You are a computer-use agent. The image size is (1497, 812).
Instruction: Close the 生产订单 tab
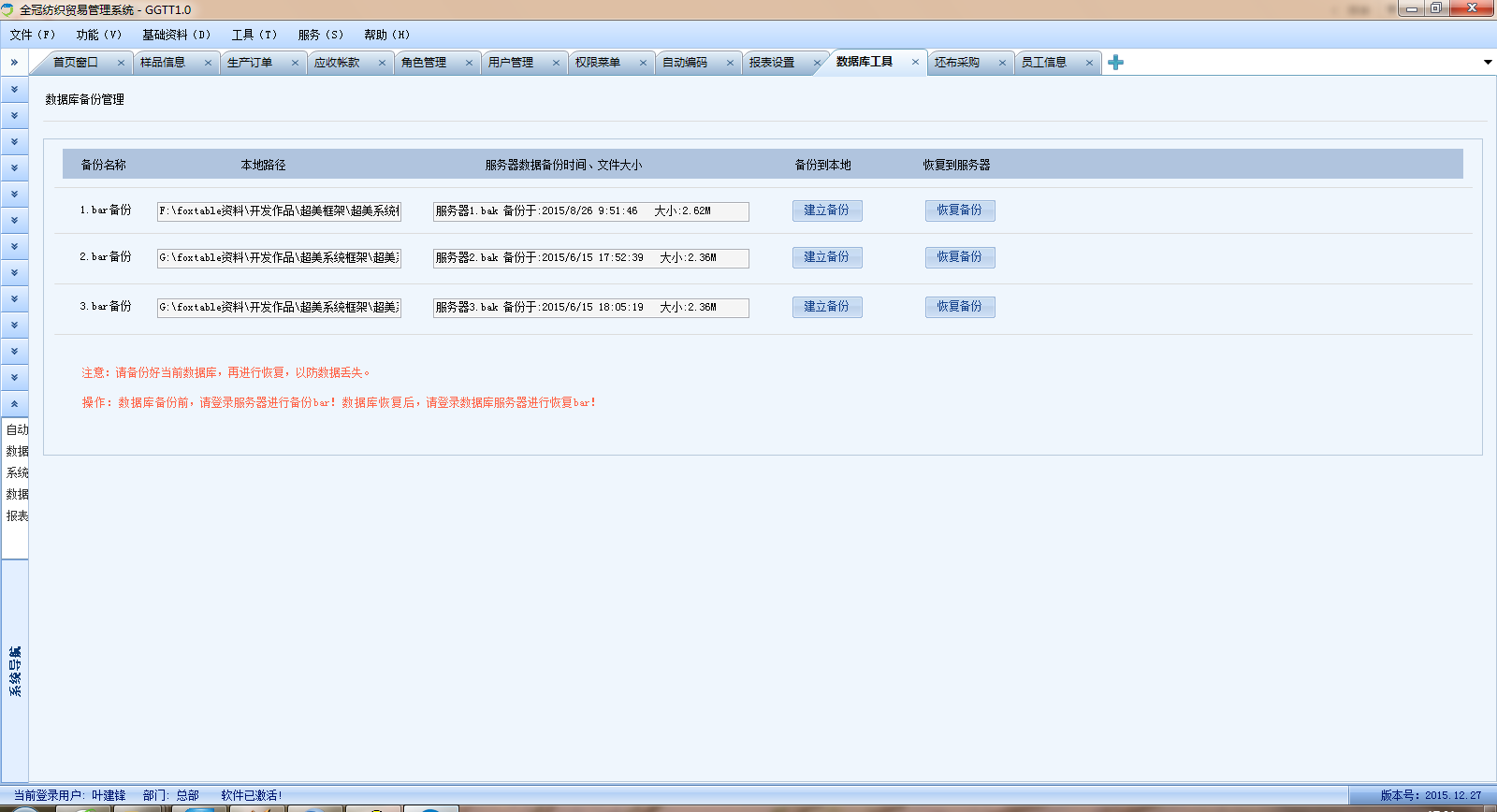tap(295, 63)
